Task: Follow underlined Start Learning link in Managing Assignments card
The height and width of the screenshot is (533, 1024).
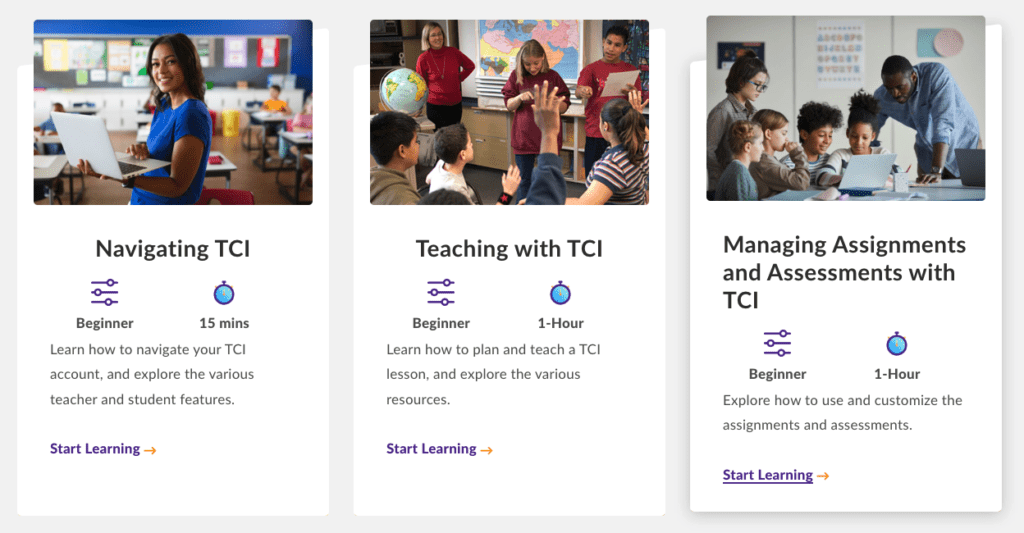Action: point(767,475)
